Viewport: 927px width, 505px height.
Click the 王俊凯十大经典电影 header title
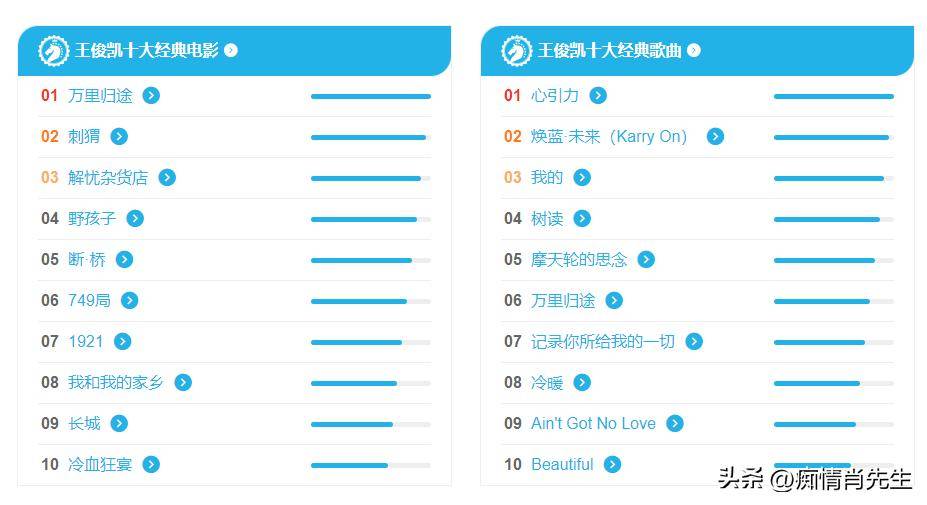pos(147,50)
